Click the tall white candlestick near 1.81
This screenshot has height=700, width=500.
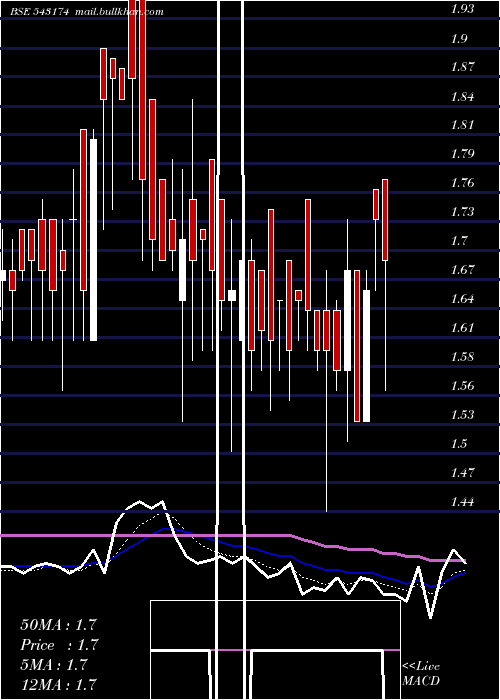pos(93,240)
